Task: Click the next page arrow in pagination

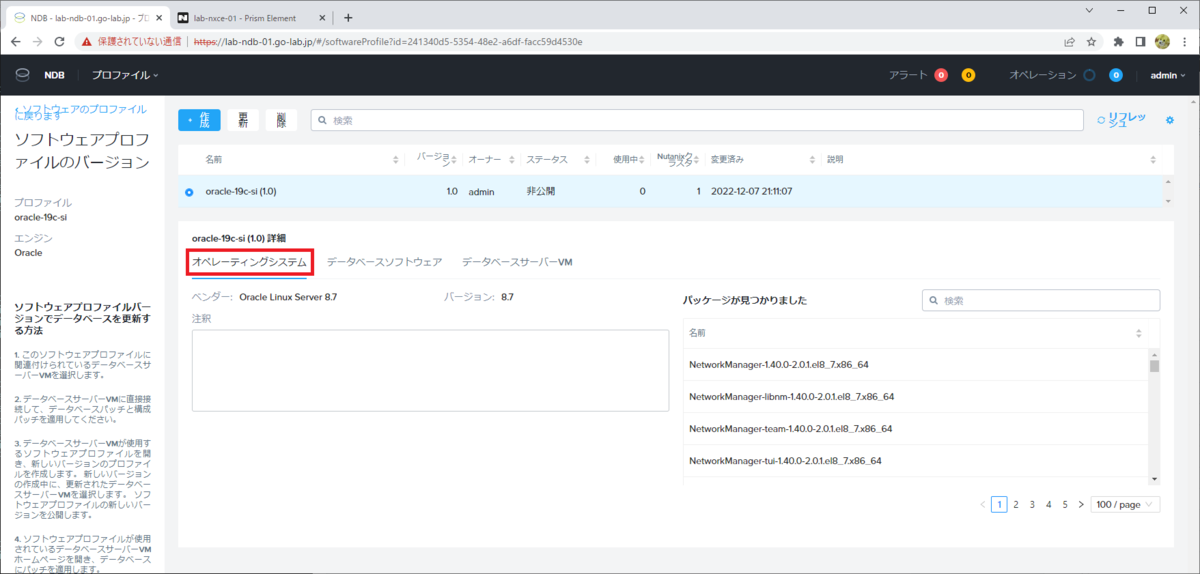Action: [x=1081, y=505]
